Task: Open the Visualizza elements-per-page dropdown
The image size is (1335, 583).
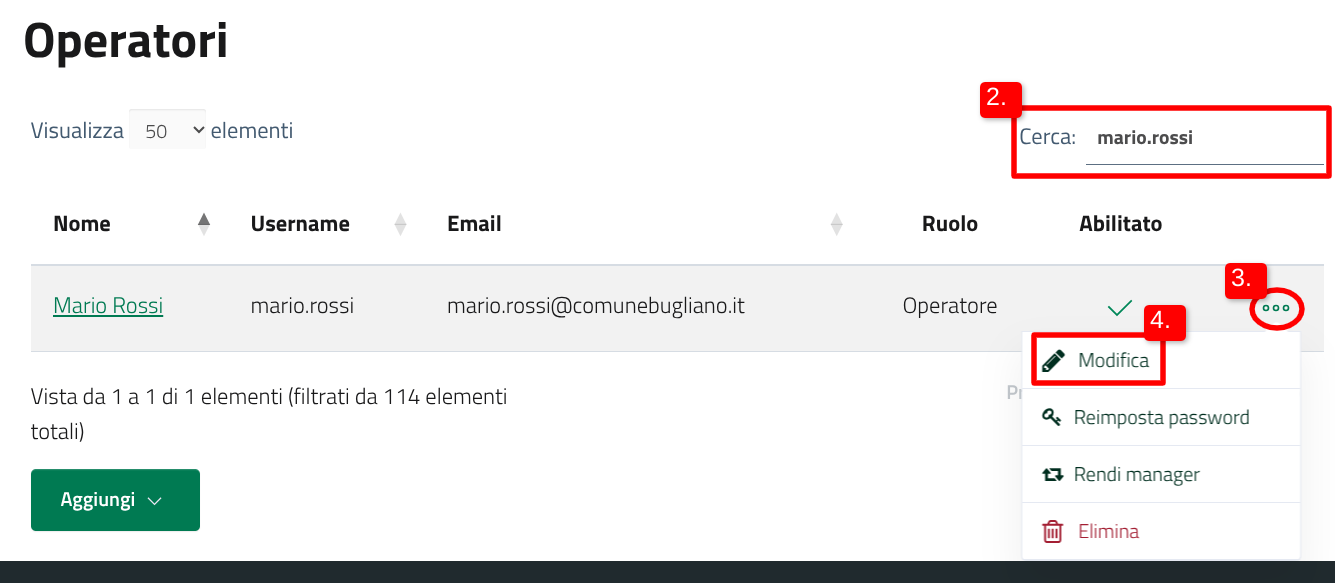Action: pos(167,130)
